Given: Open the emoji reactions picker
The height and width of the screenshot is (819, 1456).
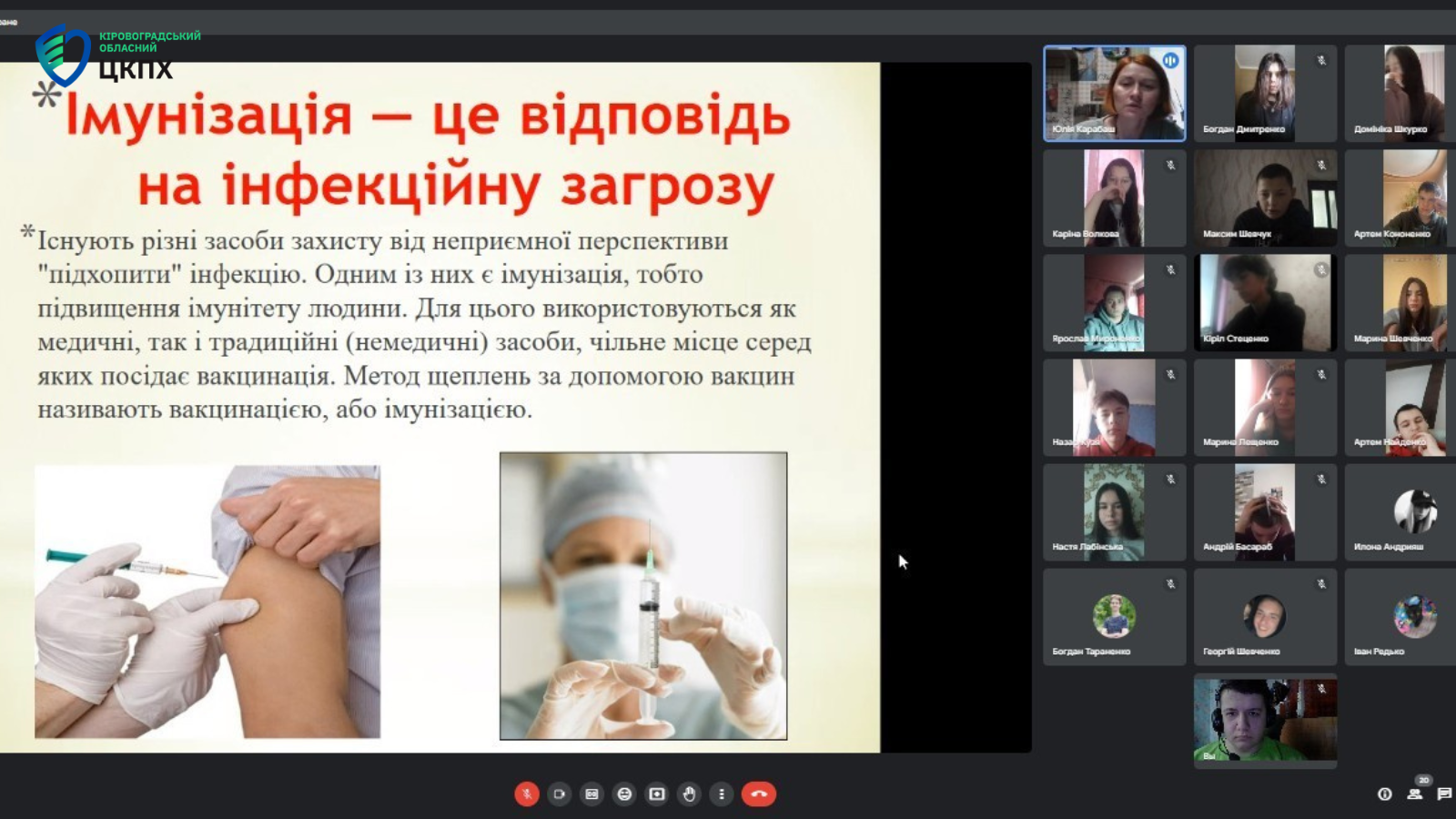Looking at the screenshot, I should (x=624, y=794).
